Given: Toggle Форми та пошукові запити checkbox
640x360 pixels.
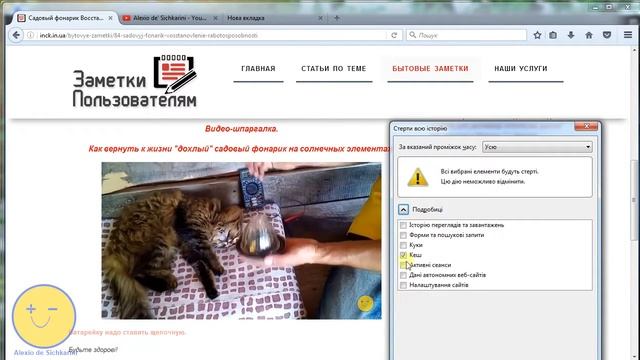Looking at the screenshot, I should point(403,236).
